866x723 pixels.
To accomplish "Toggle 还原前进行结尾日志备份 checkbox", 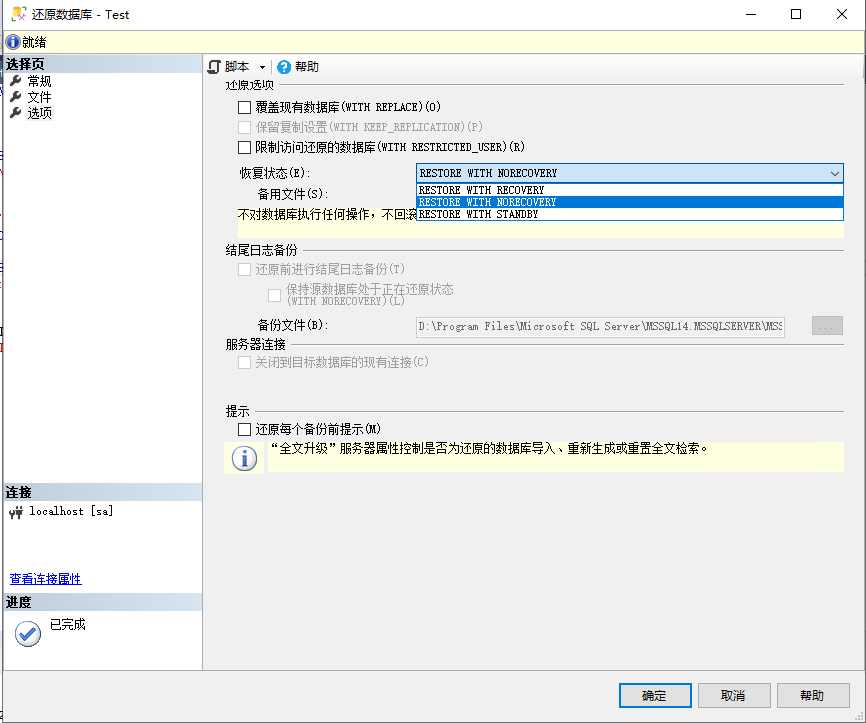I will click(x=244, y=270).
